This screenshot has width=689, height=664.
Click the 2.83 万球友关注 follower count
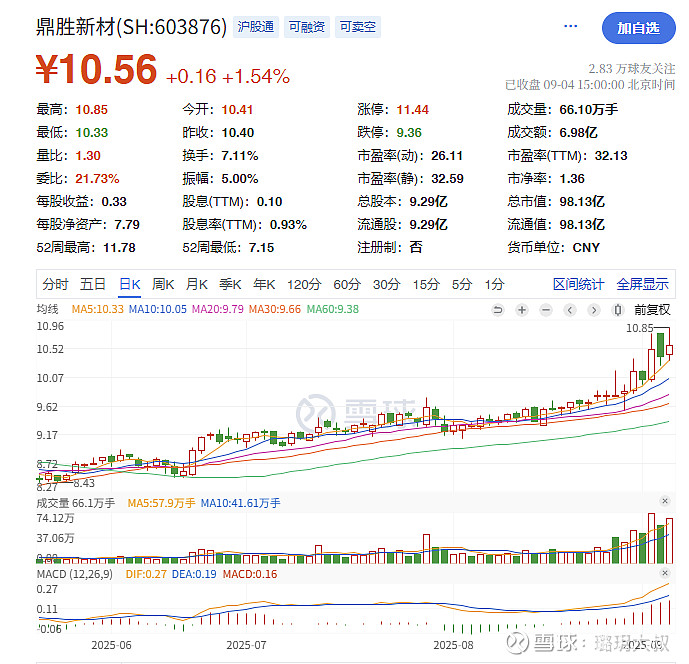click(631, 69)
